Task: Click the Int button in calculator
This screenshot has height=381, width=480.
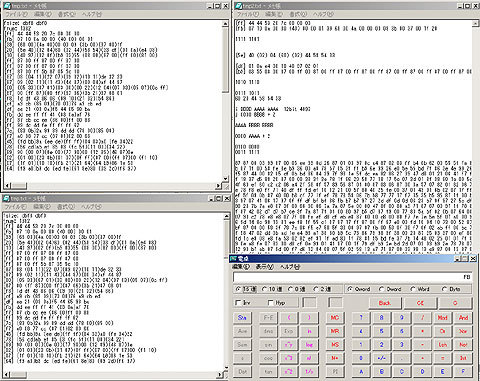Action: [x=463, y=358]
